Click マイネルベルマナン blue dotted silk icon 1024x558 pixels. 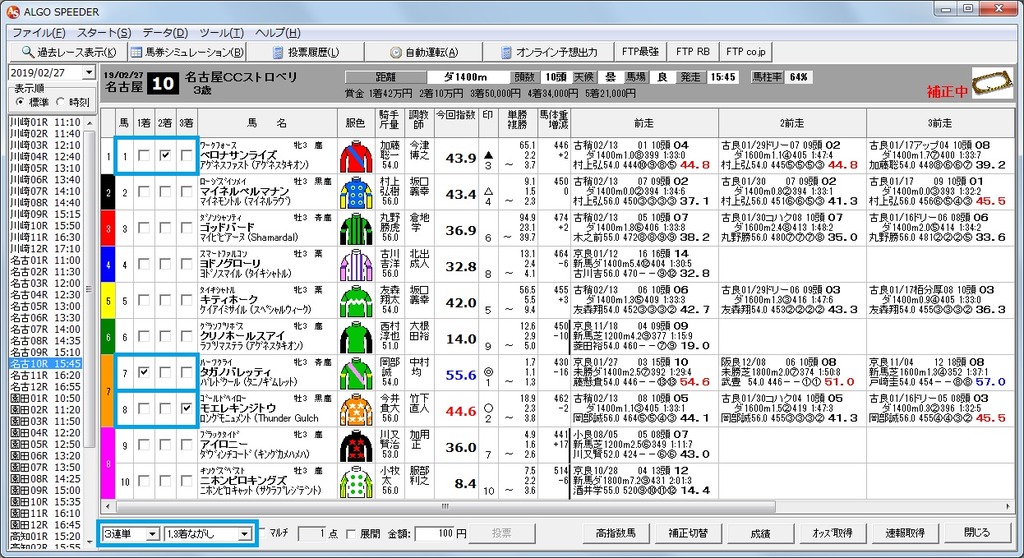pyautogui.click(x=356, y=192)
